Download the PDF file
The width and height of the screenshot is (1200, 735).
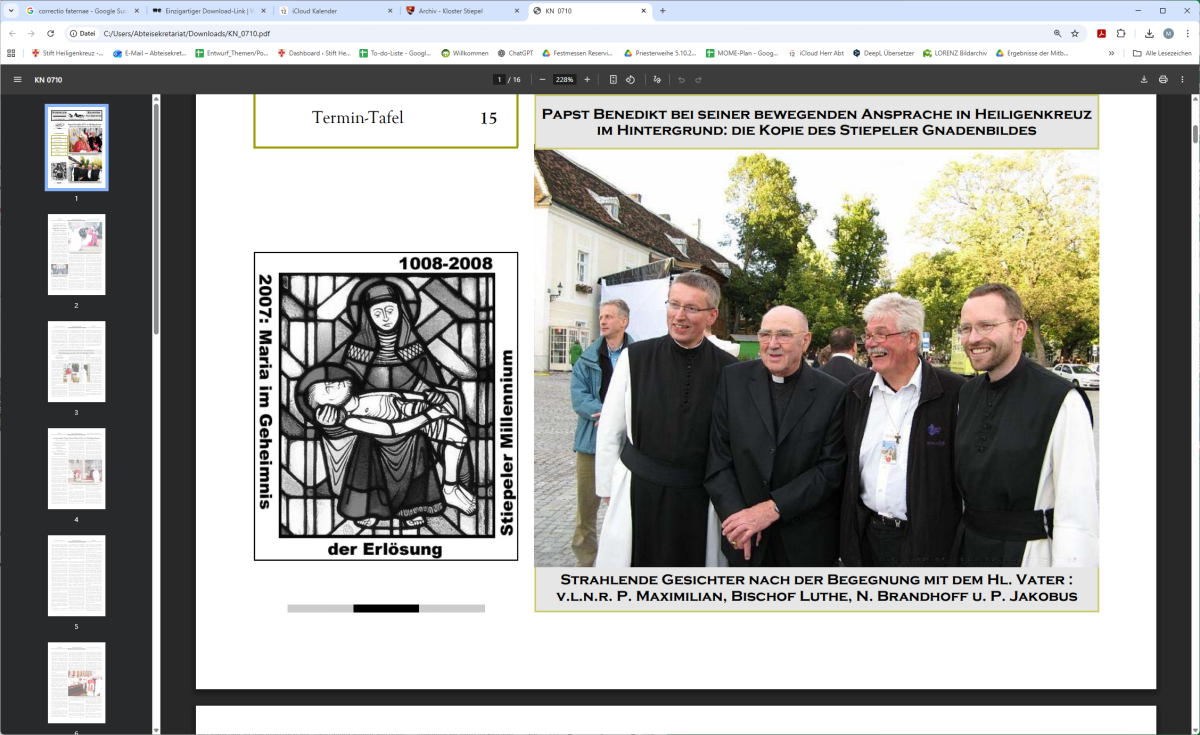tap(1144, 79)
